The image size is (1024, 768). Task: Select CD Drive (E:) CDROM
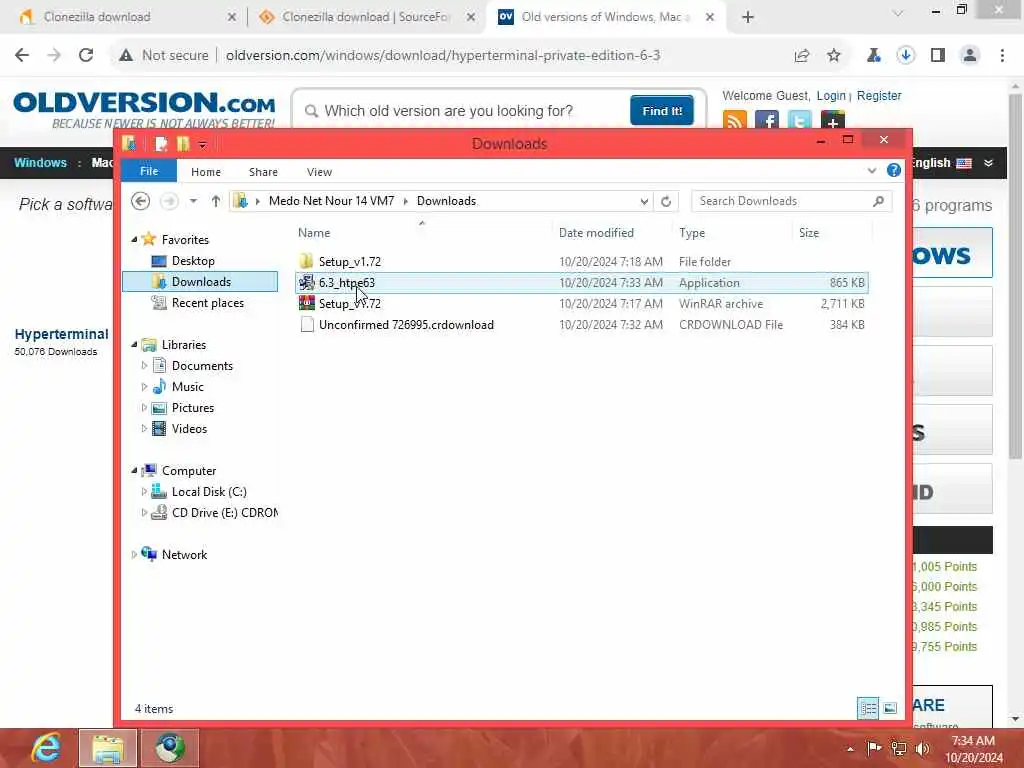224,513
